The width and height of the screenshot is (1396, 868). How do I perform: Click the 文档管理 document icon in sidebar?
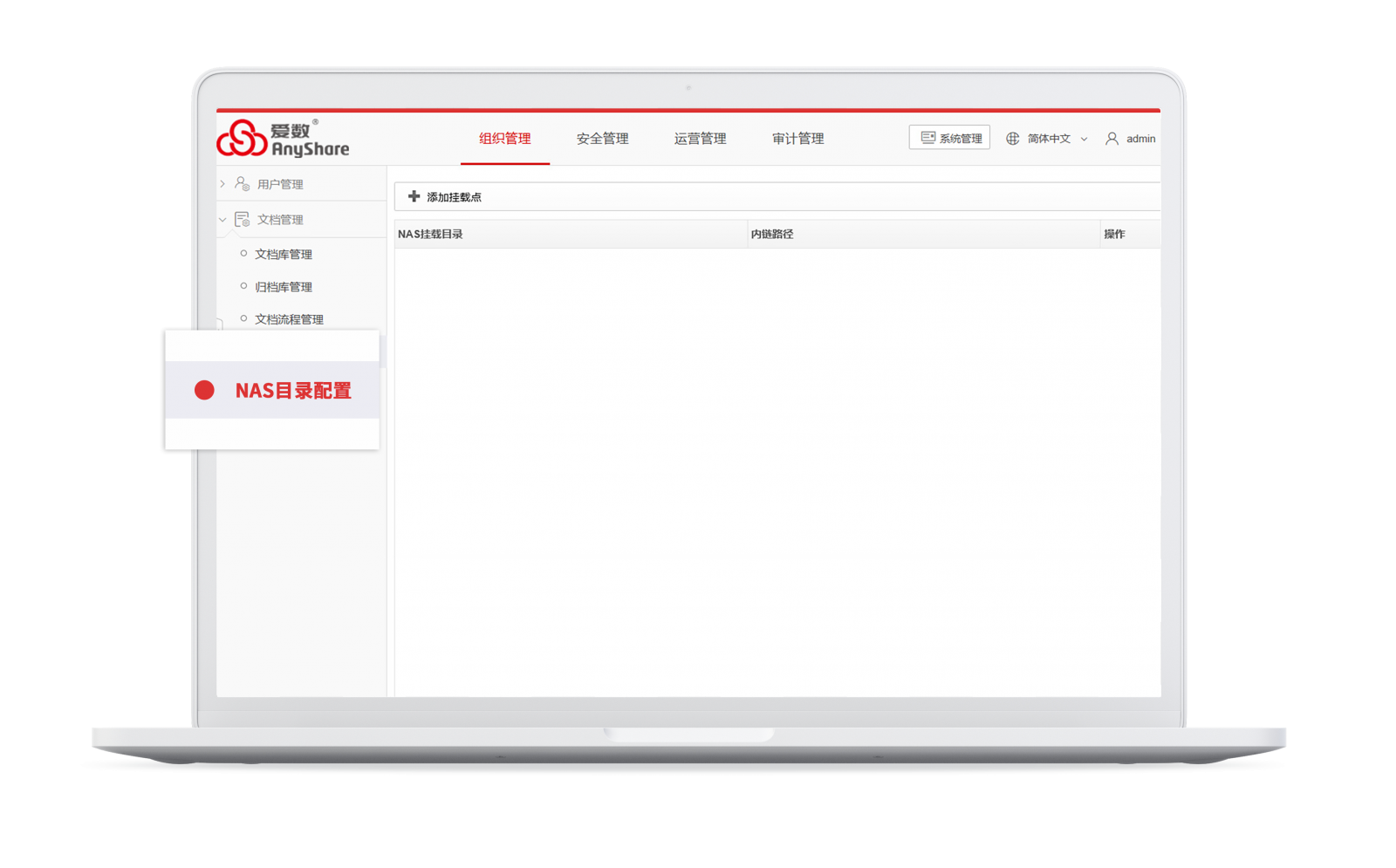(243, 219)
